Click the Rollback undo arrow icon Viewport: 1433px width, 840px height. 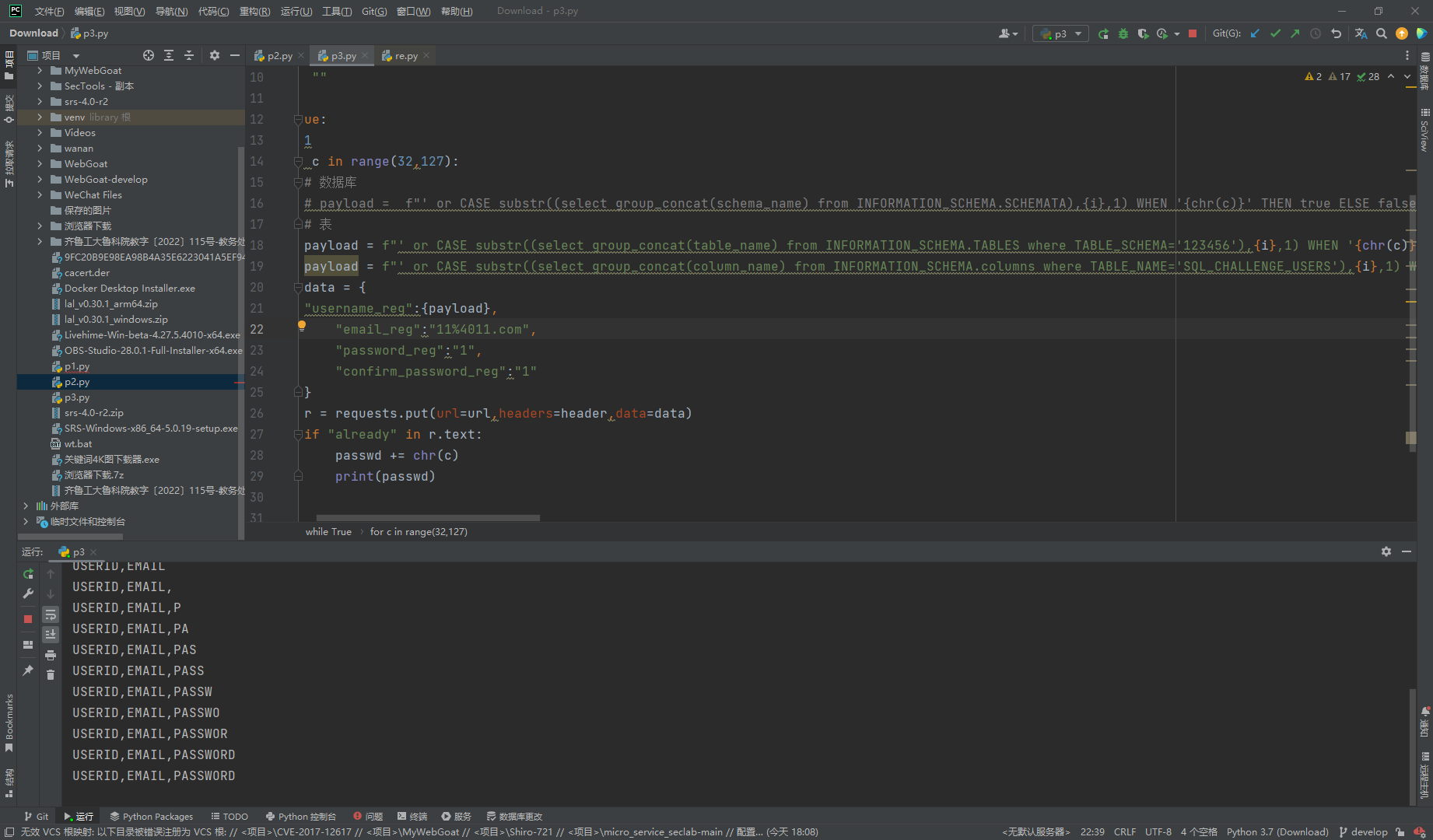1336,33
